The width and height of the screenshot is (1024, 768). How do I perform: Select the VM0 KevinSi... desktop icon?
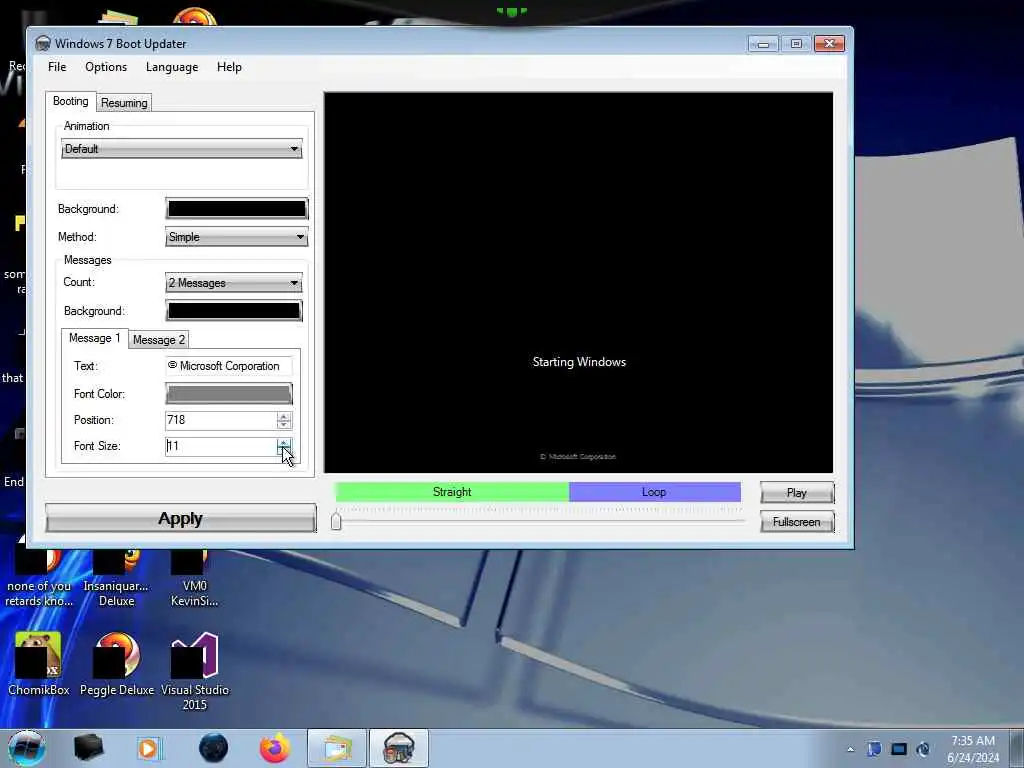195,578
